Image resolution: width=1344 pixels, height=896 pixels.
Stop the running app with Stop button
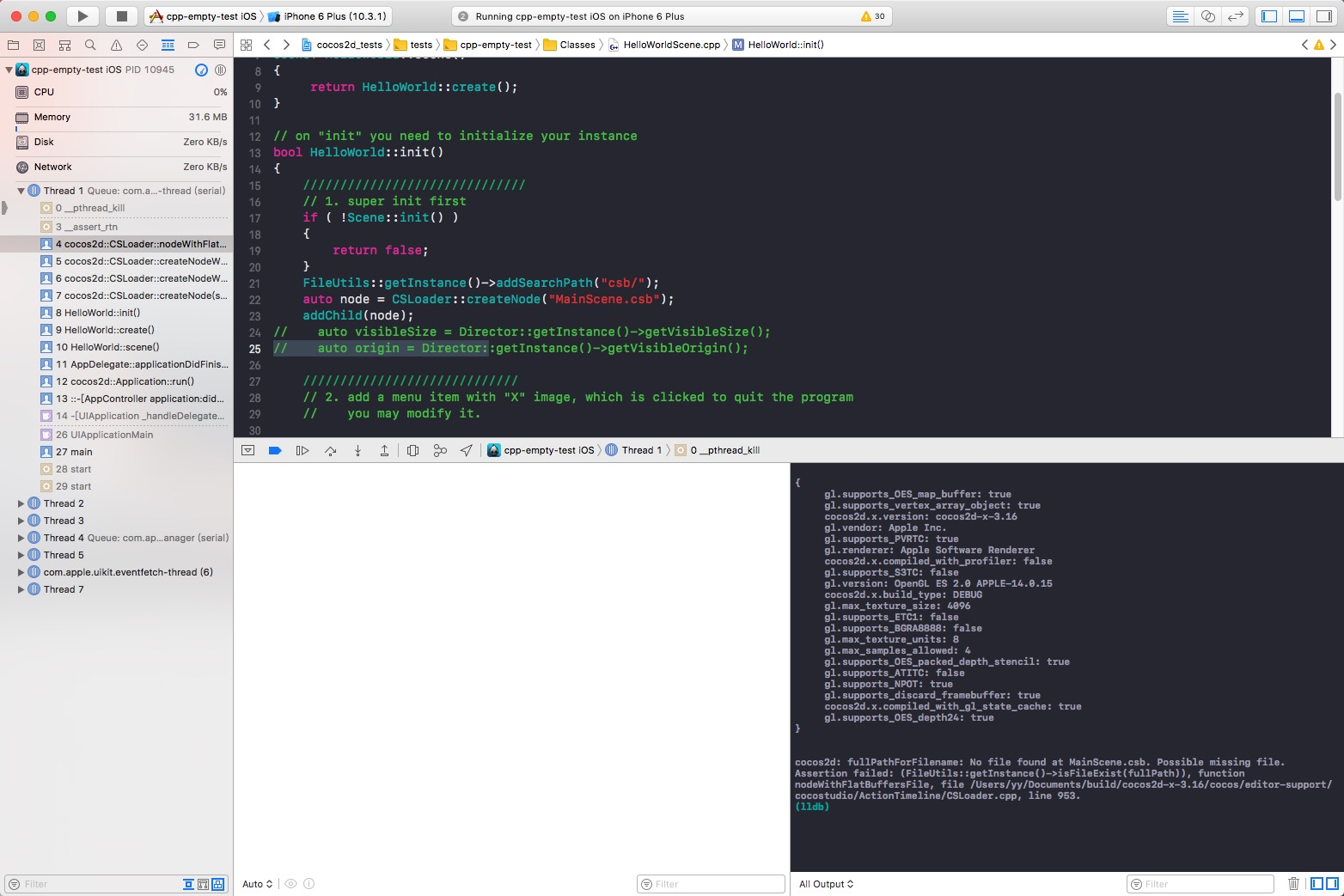click(121, 15)
